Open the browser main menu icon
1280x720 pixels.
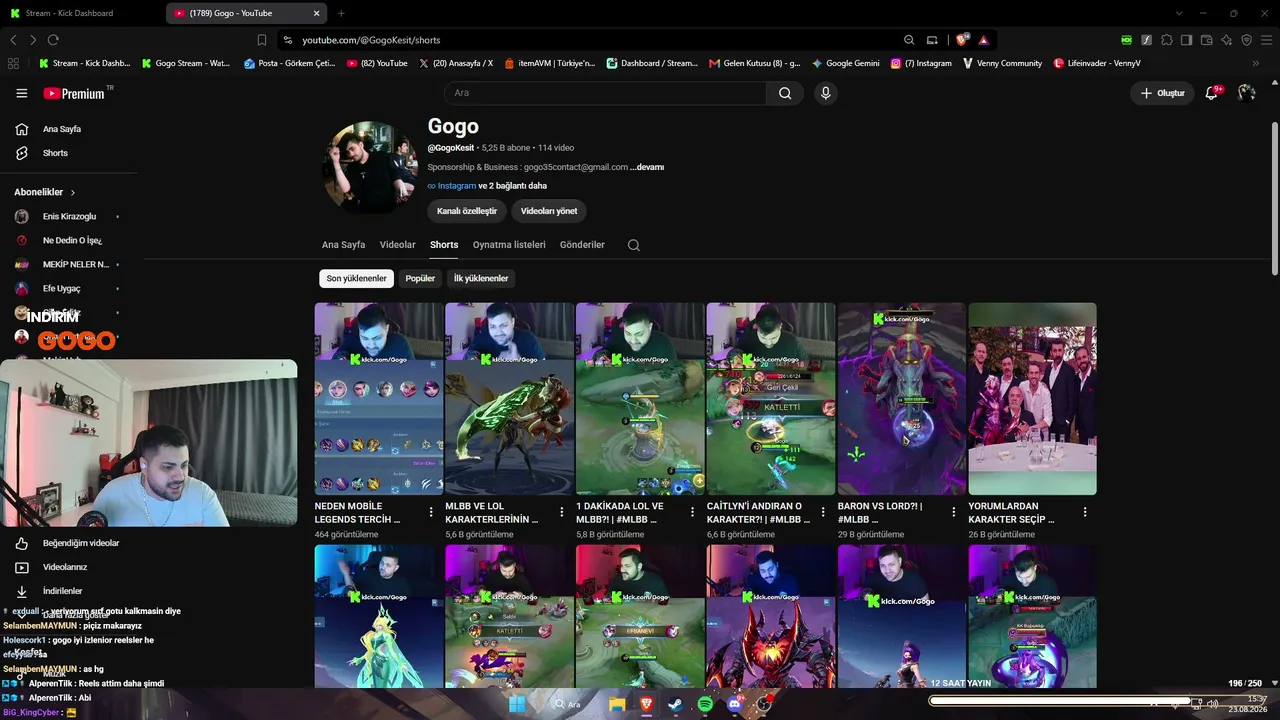[1266, 40]
